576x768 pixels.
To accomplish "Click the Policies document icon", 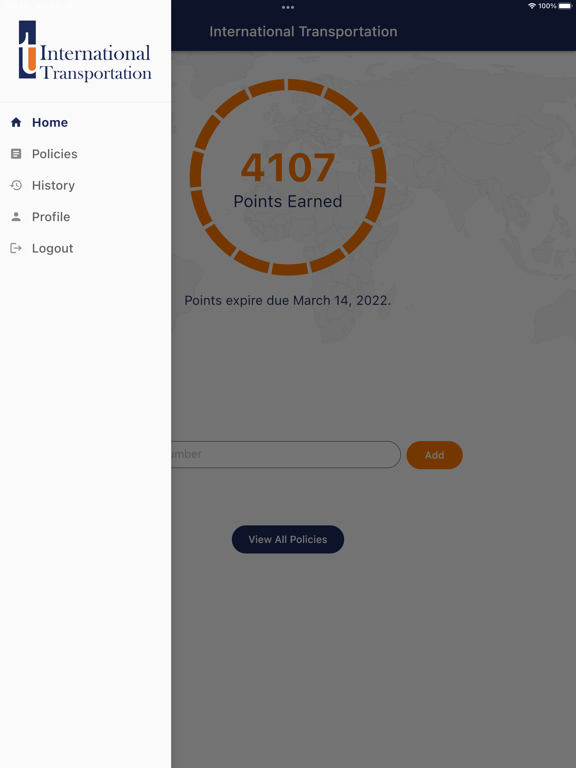I will tap(16, 154).
